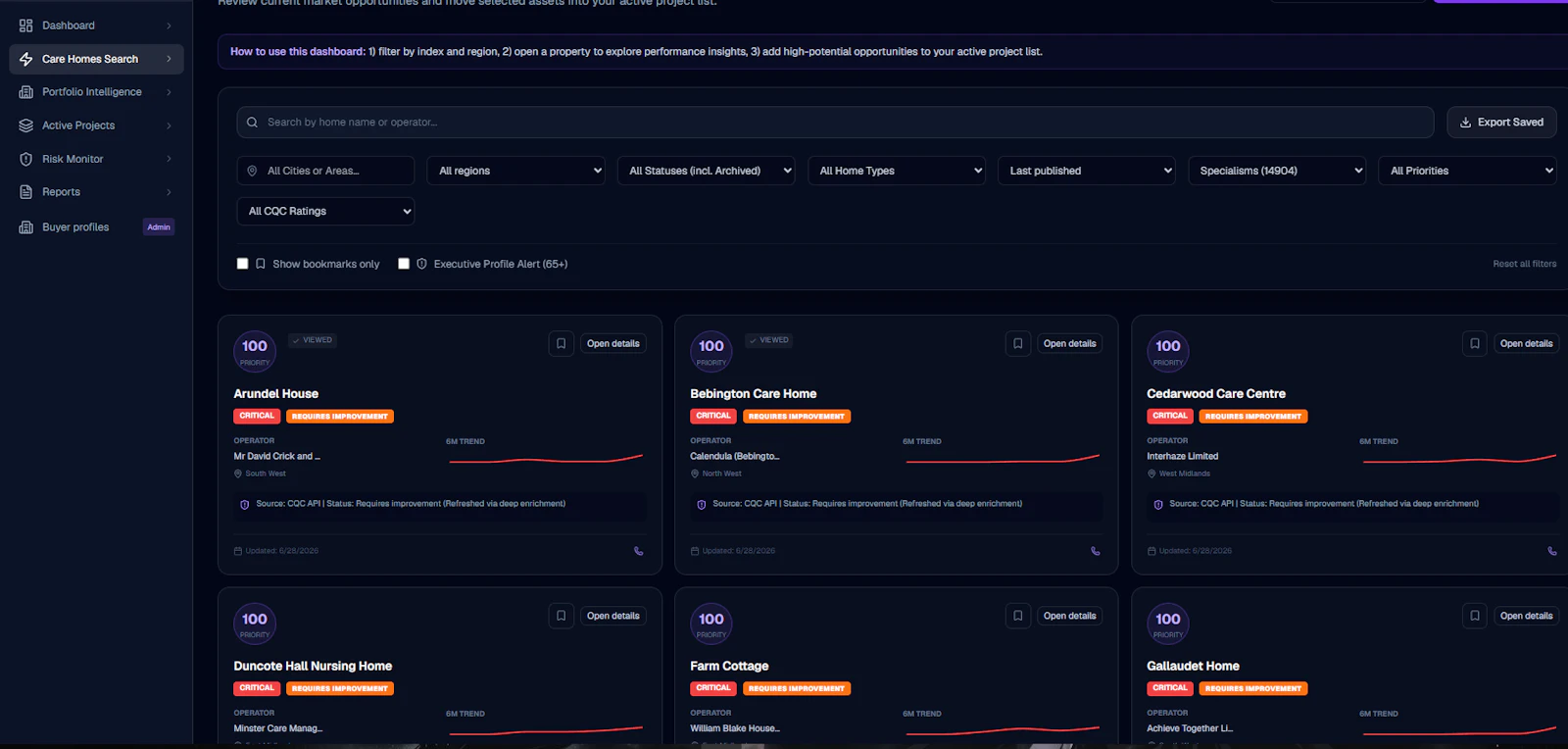Click Duncote Hall Nursing Home title
1568x749 pixels.
click(x=313, y=667)
